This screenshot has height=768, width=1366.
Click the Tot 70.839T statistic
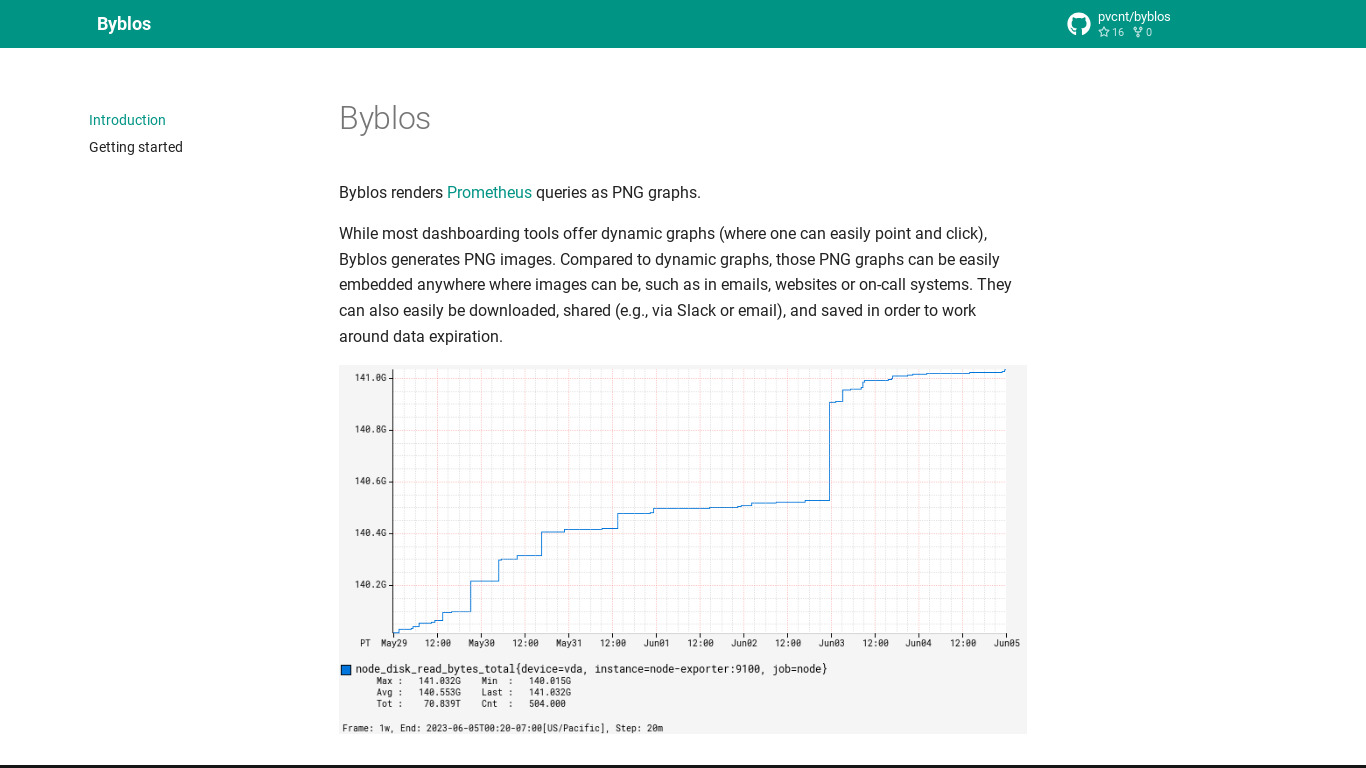pyautogui.click(x=418, y=704)
